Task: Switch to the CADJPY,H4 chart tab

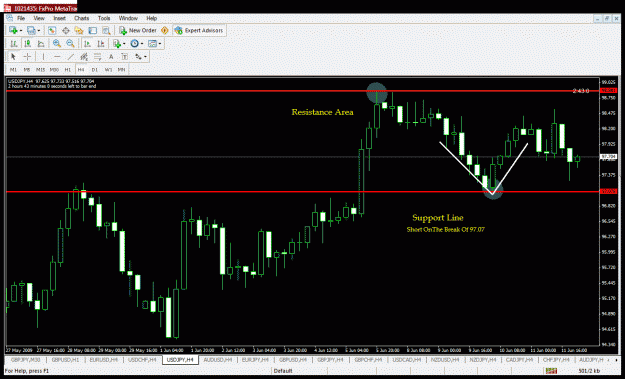Action: [519, 359]
